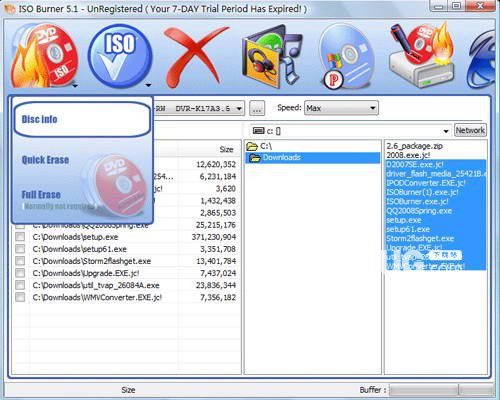
Task: Select Storm2flashget.exe in the right file list
Action: (420, 239)
